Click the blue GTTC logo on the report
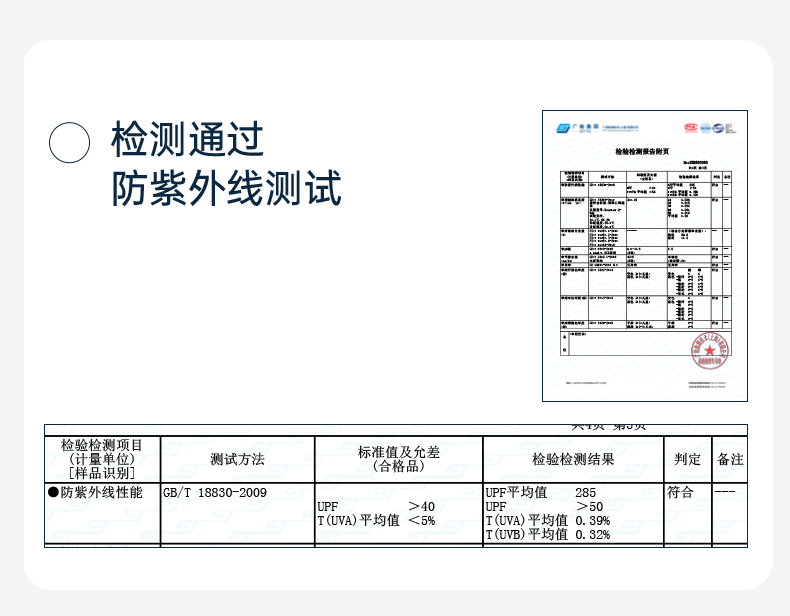 coord(577,128)
